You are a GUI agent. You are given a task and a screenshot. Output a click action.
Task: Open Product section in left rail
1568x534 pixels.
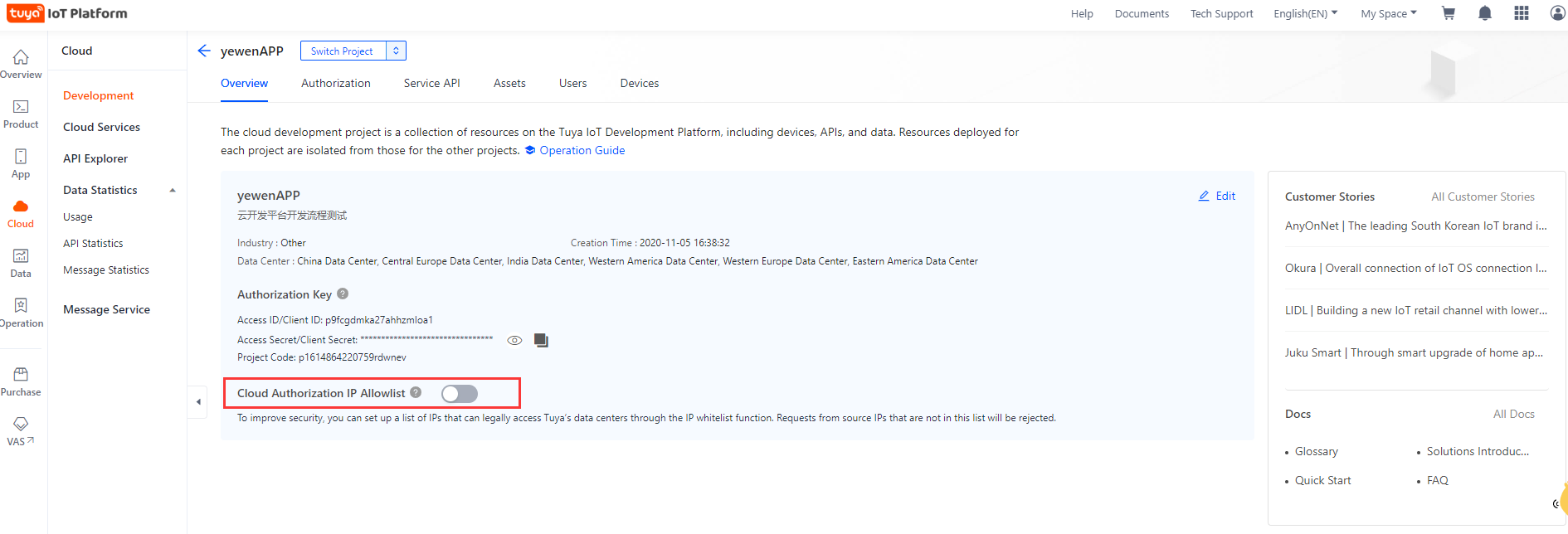click(x=21, y=114)
